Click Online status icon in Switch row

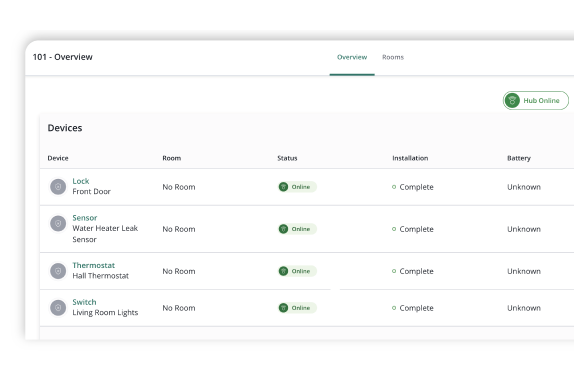click(283, 308)
